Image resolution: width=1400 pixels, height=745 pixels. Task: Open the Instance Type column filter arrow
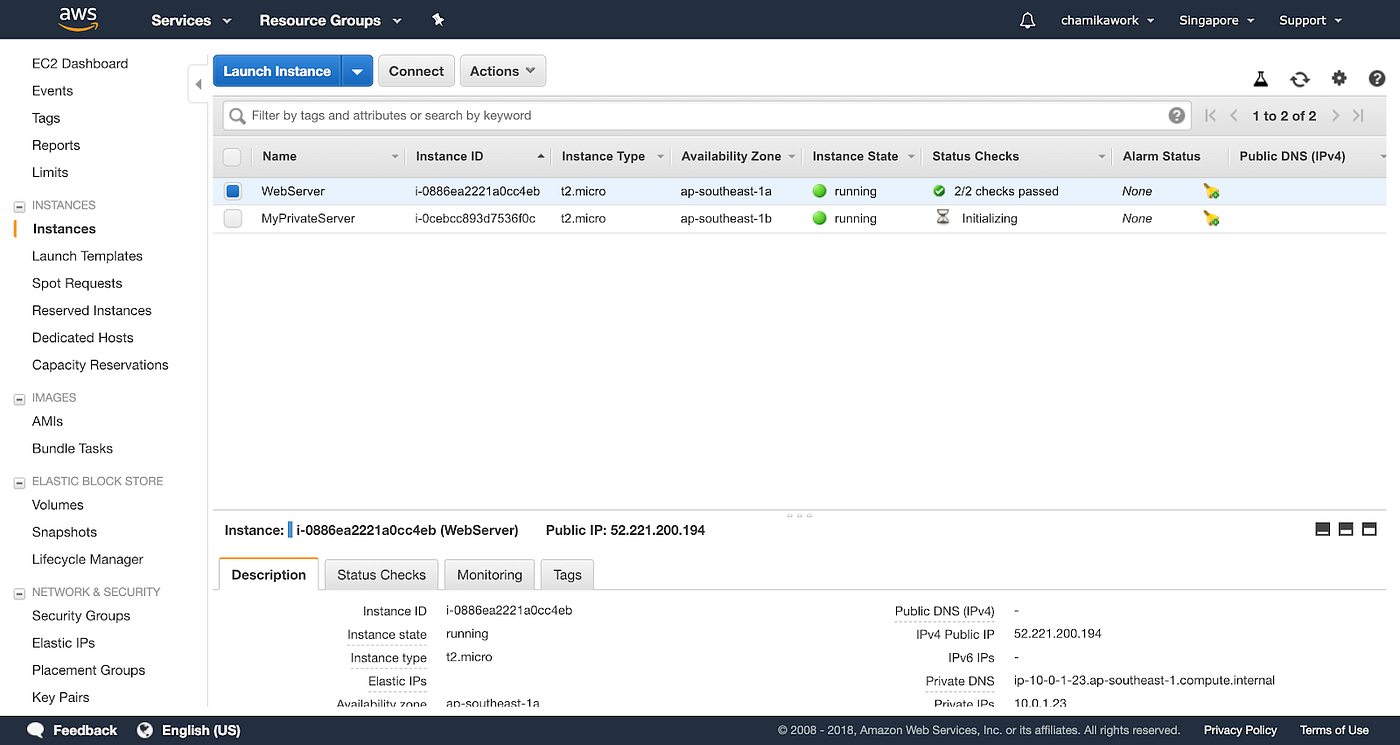pos(659,157)
